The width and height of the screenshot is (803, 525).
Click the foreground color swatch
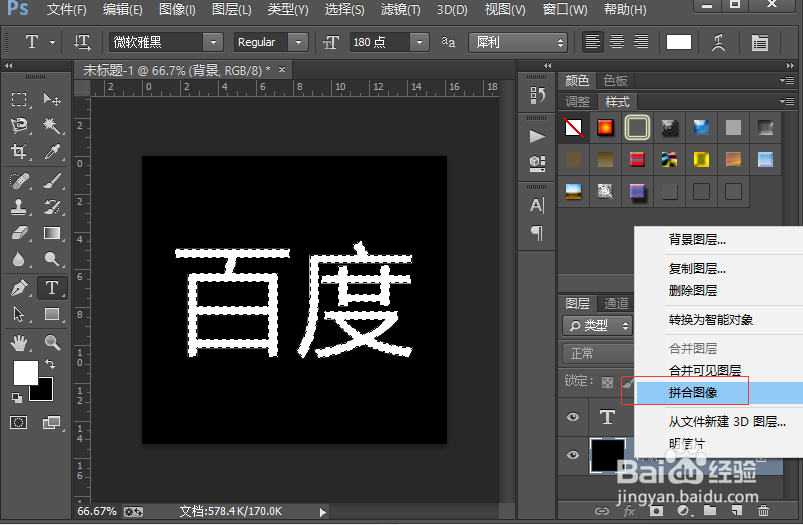tap(26, 372)
